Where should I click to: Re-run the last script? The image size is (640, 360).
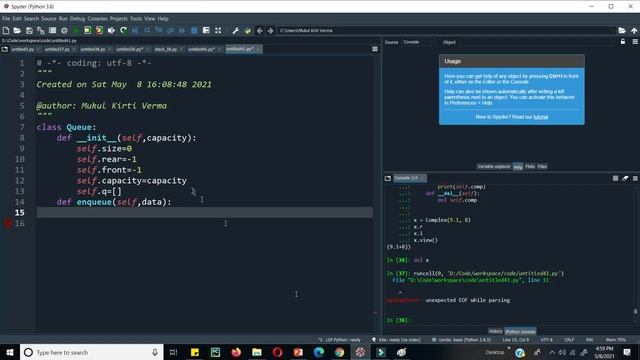pos(123,30)
